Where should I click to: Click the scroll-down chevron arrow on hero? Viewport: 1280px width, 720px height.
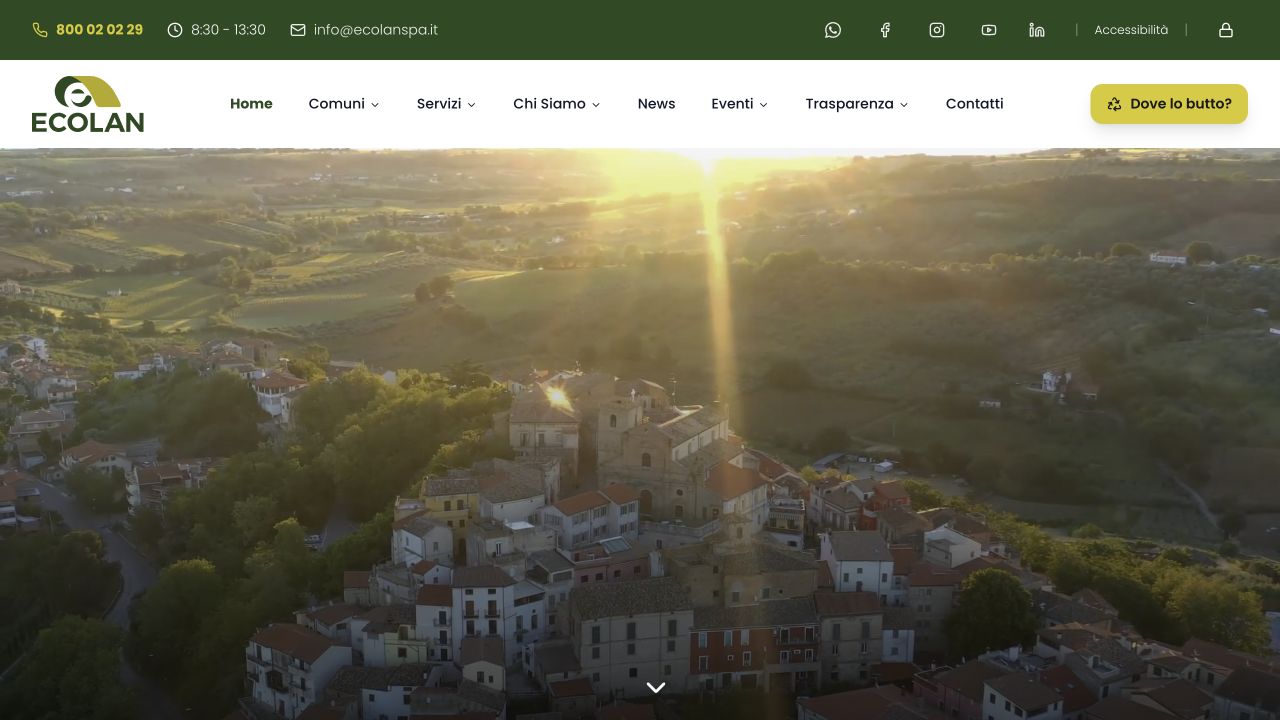pyautogui.click(x=656, y=687)
